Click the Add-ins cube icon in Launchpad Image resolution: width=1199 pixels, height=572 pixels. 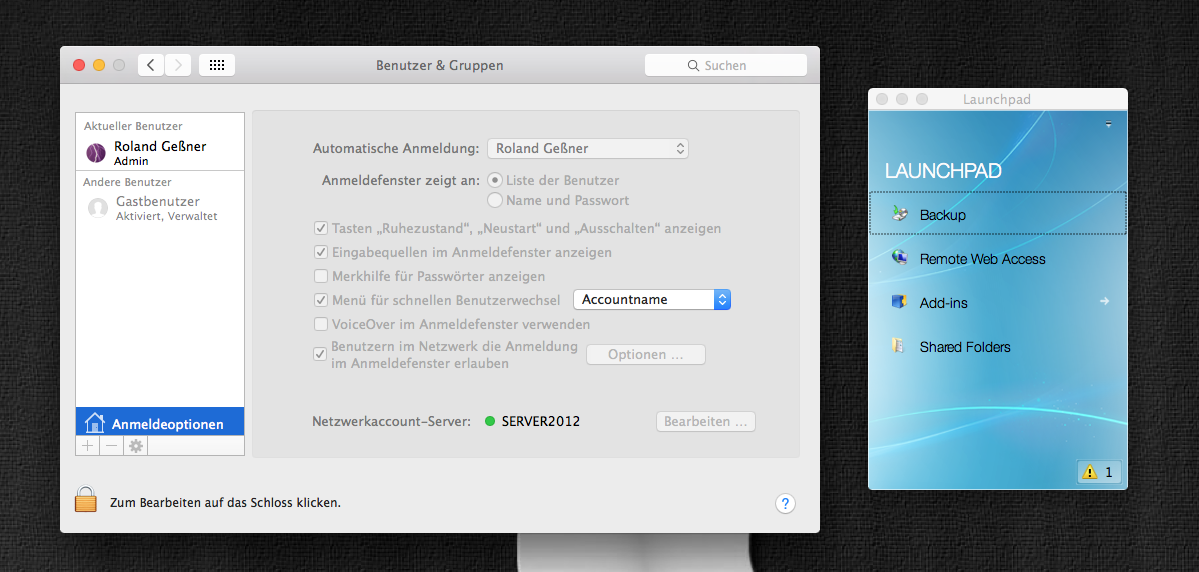pyautogui.click(x=899, y=302)
